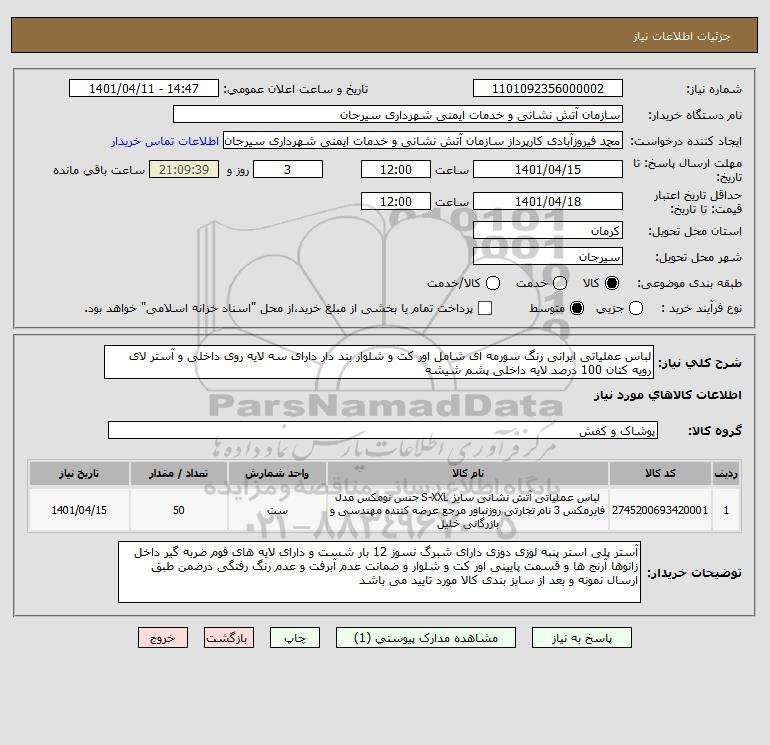Image resolution: width=770 pixels, height=745 pixels.
Task: Click the نام کالا column header
Action: 468,473
